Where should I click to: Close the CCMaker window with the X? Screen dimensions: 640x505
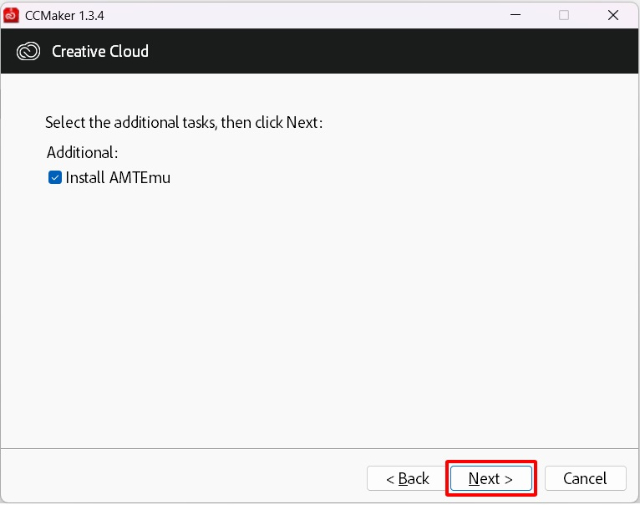613,15
